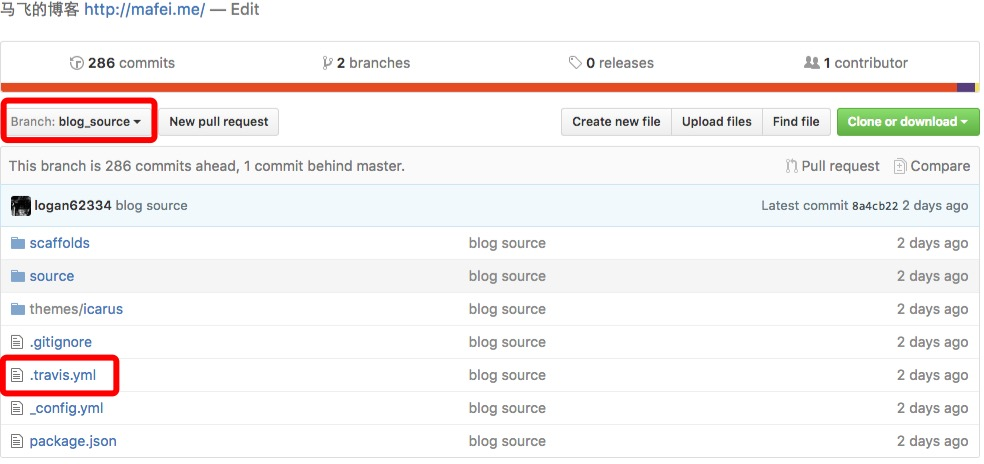Click the scaffolds folder icon

click(x=17, y=243)
